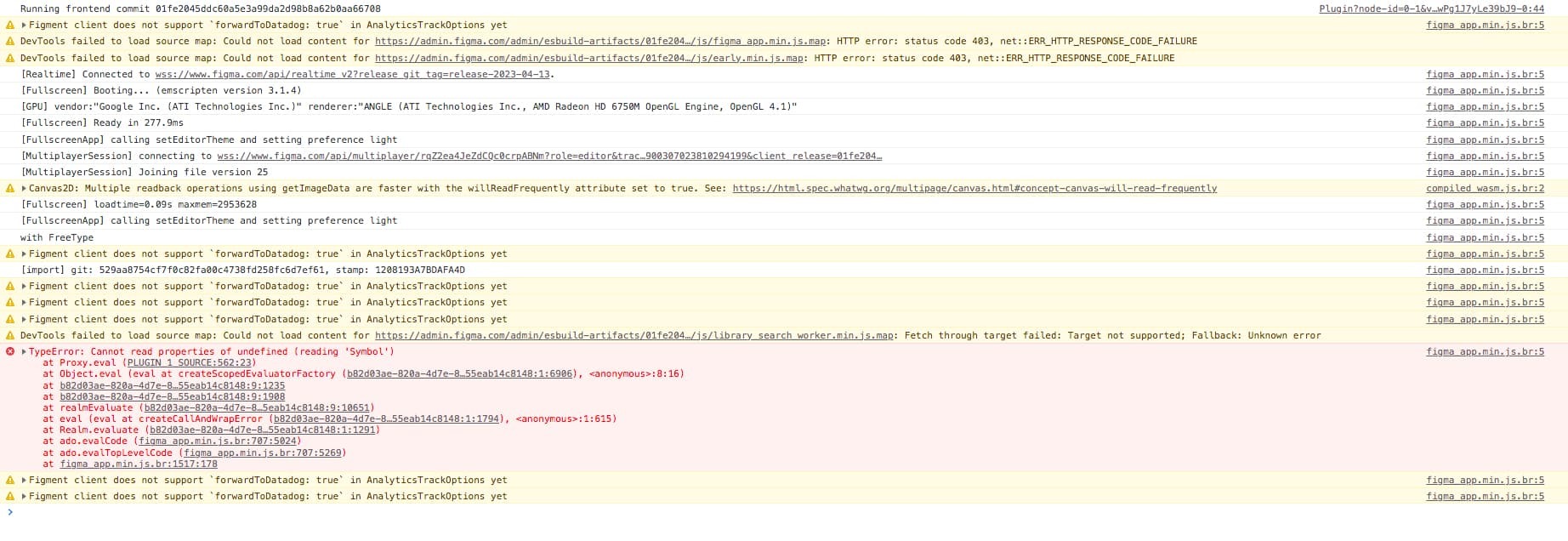Select 'Fetch through target failed' warning text
Viewport: 1568px width, 541px height.
[1113, 335]
